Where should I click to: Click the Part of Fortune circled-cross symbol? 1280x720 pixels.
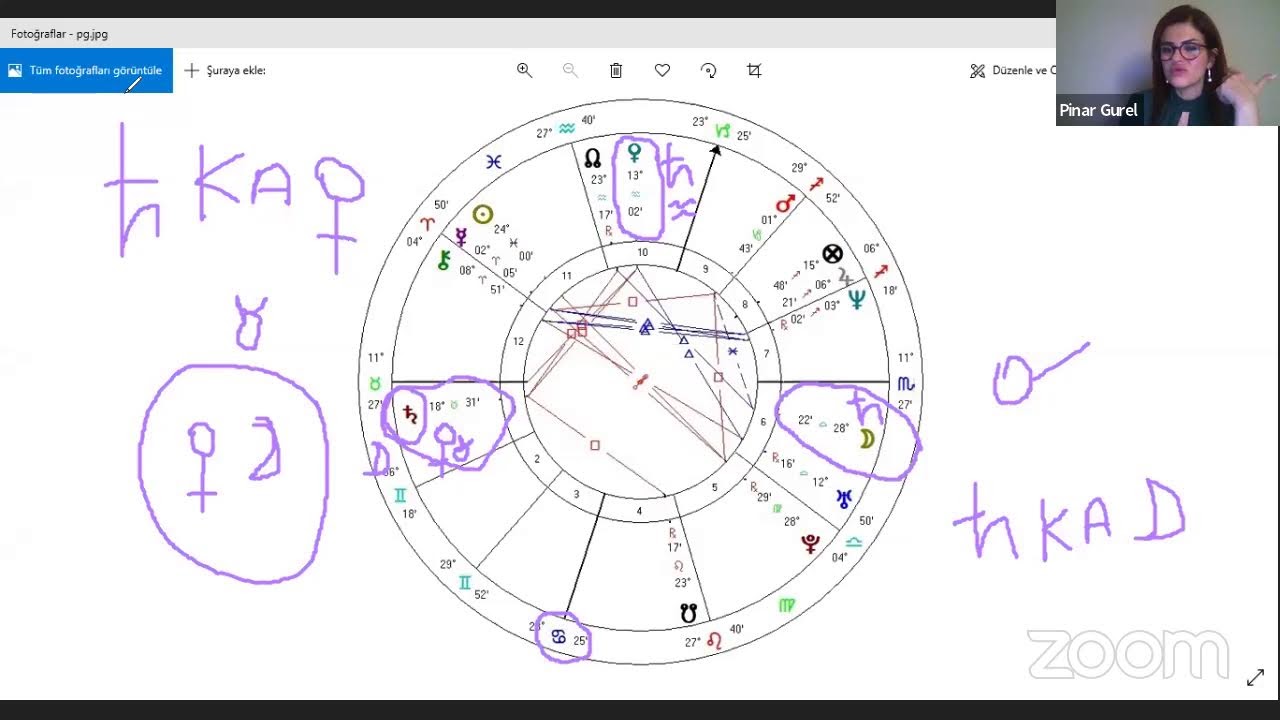pyautogui.click(x=832, y=254)
